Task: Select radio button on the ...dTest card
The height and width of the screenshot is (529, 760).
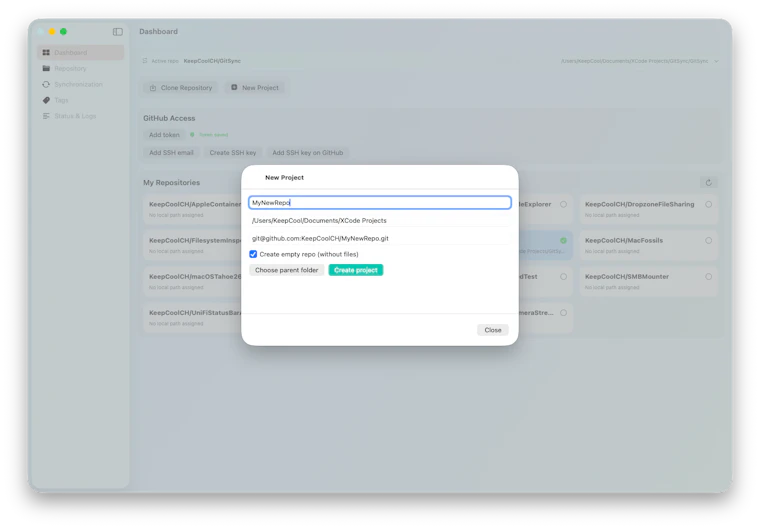Action: (563, 277)
